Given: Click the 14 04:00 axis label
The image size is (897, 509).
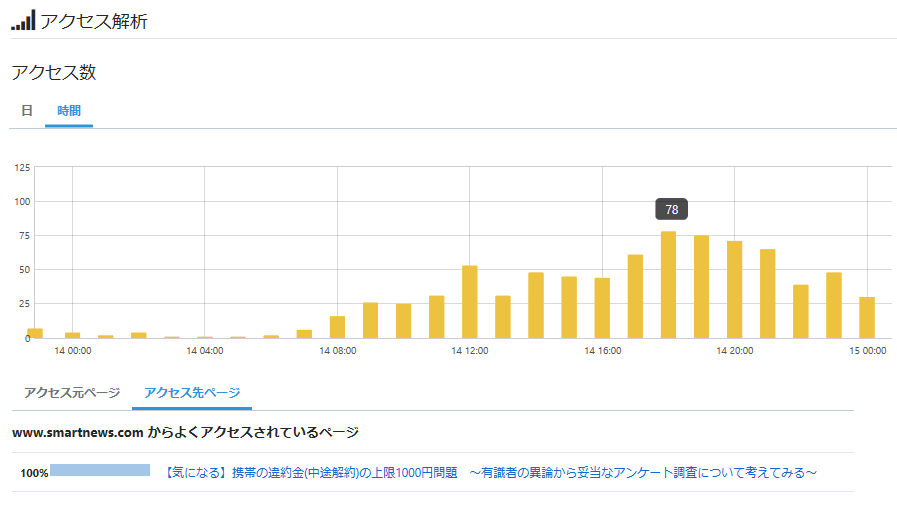Looking at the screenshot, I should point(205,351).
